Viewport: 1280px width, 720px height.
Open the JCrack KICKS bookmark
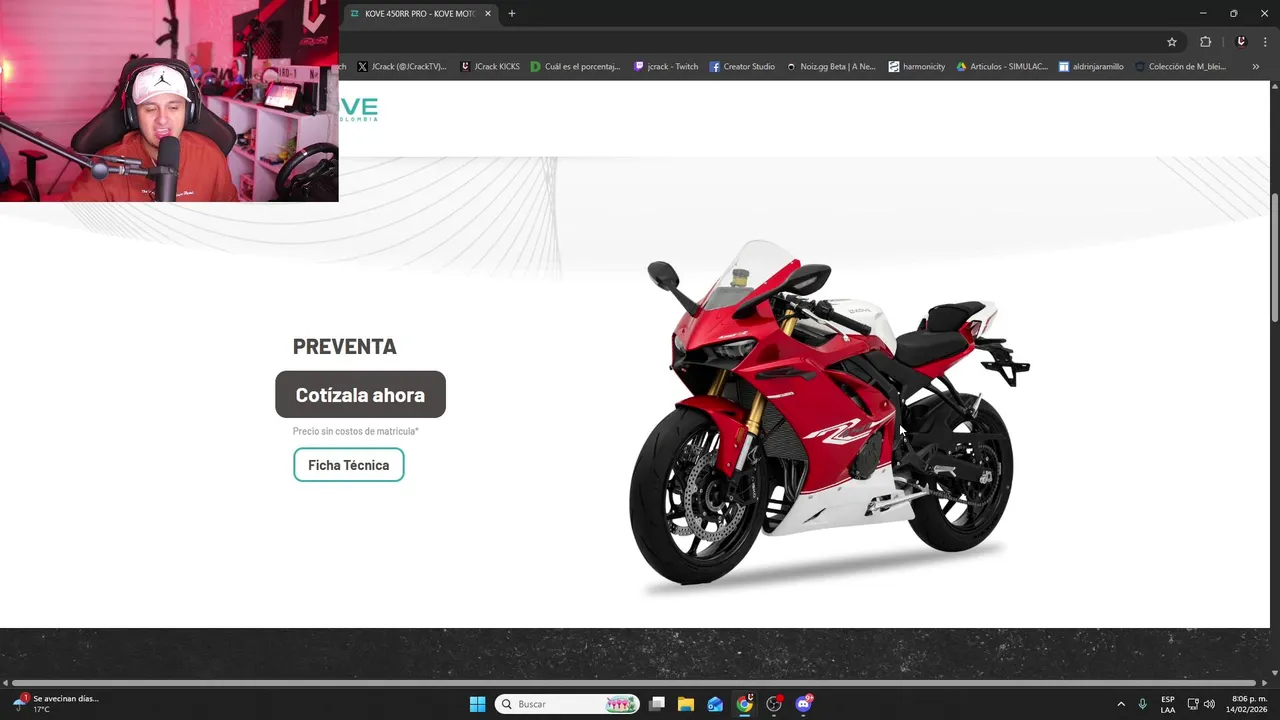(x=490, y=67)
